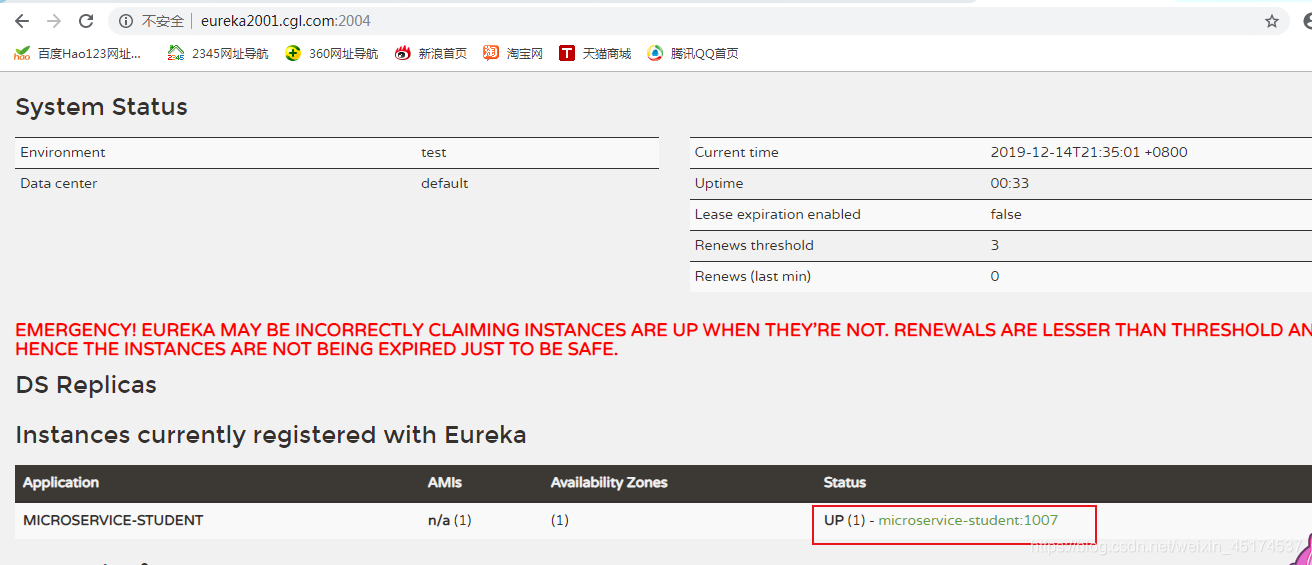
Task: Click the Renews (last min) label
Action: point(753,277)
